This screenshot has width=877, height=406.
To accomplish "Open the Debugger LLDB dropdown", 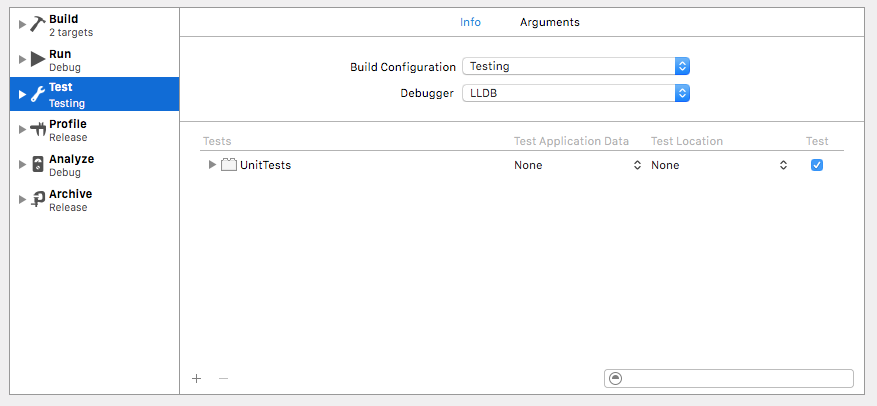I will point(576,93).
